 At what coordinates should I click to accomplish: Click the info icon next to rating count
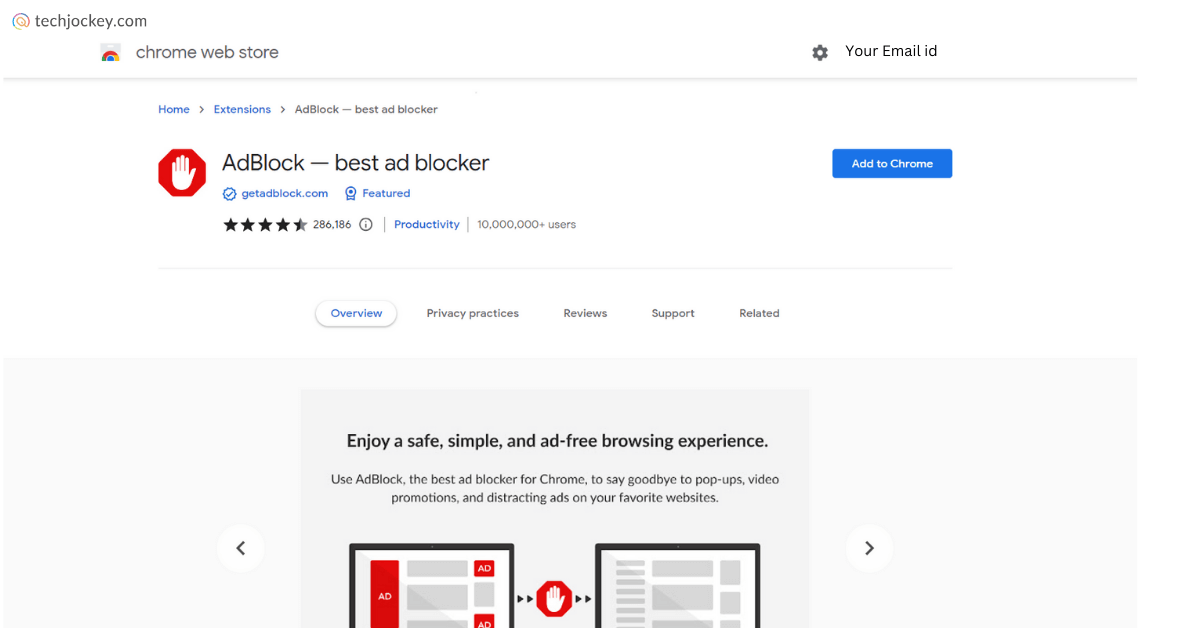pos(366,224)
